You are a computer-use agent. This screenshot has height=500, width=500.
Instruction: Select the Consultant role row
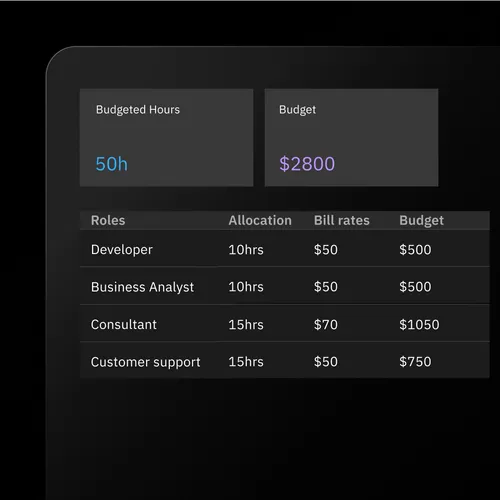click(x=285, y=323)
